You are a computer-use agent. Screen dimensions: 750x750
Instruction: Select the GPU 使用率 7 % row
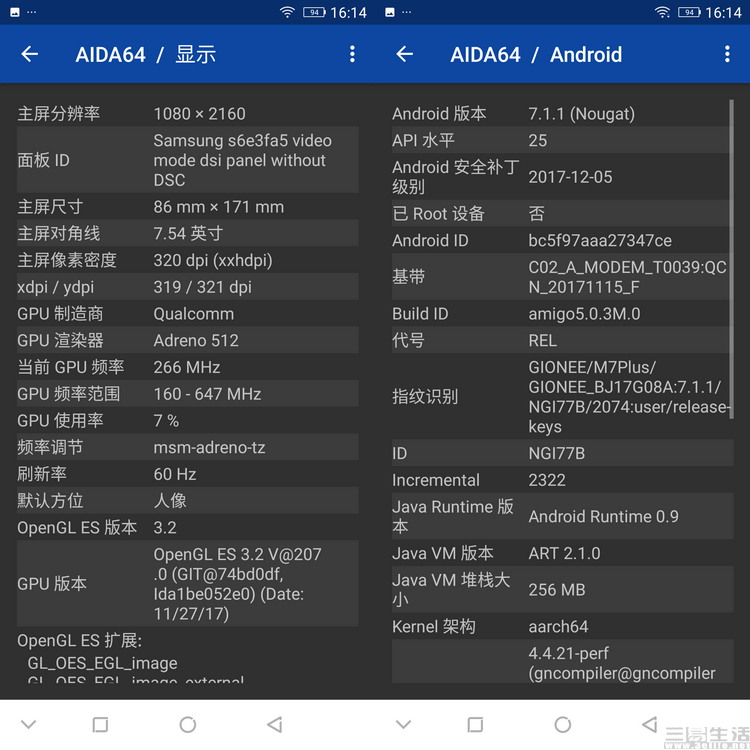point(188,420)
